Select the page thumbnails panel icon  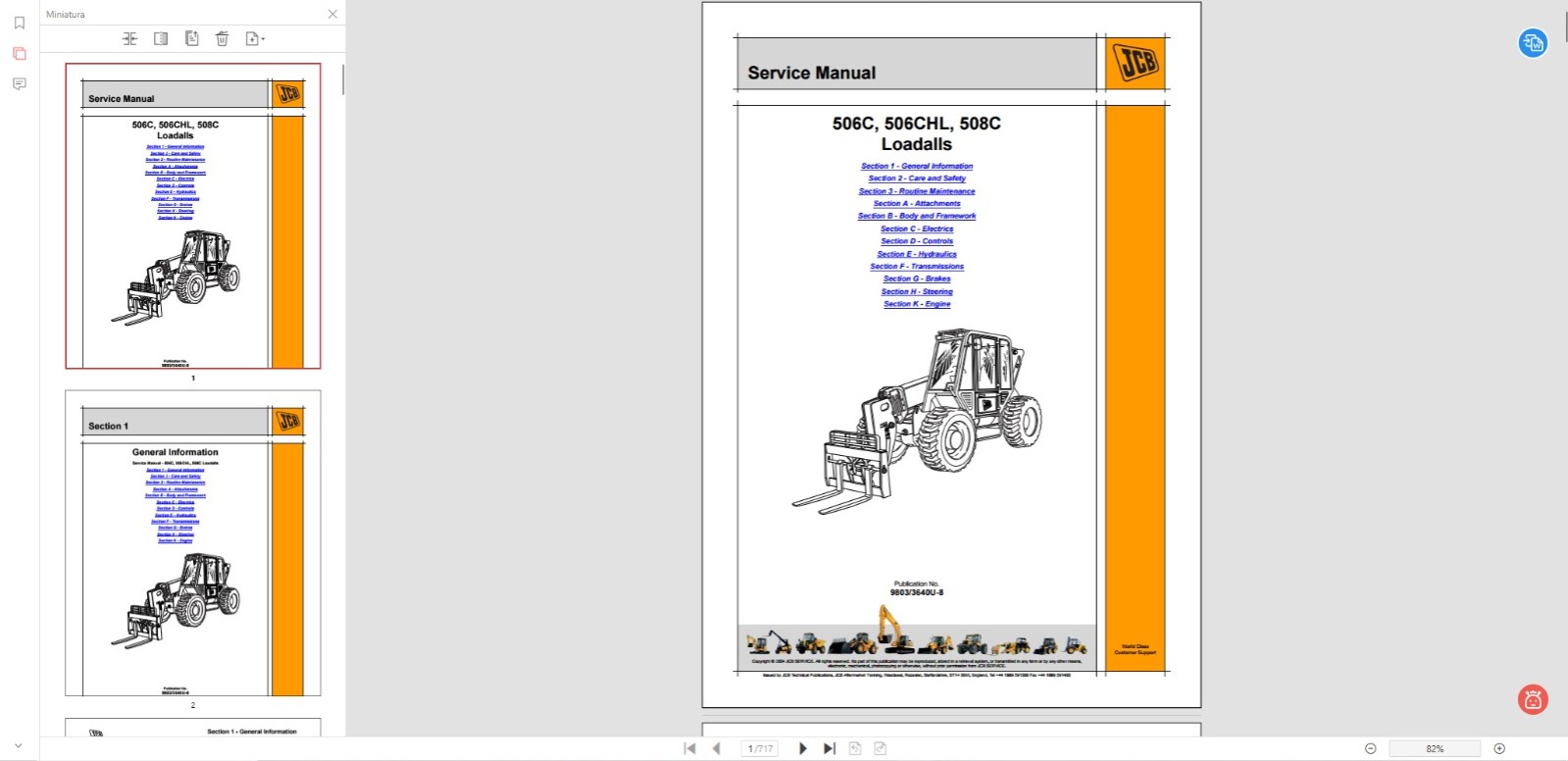[19, 53]
